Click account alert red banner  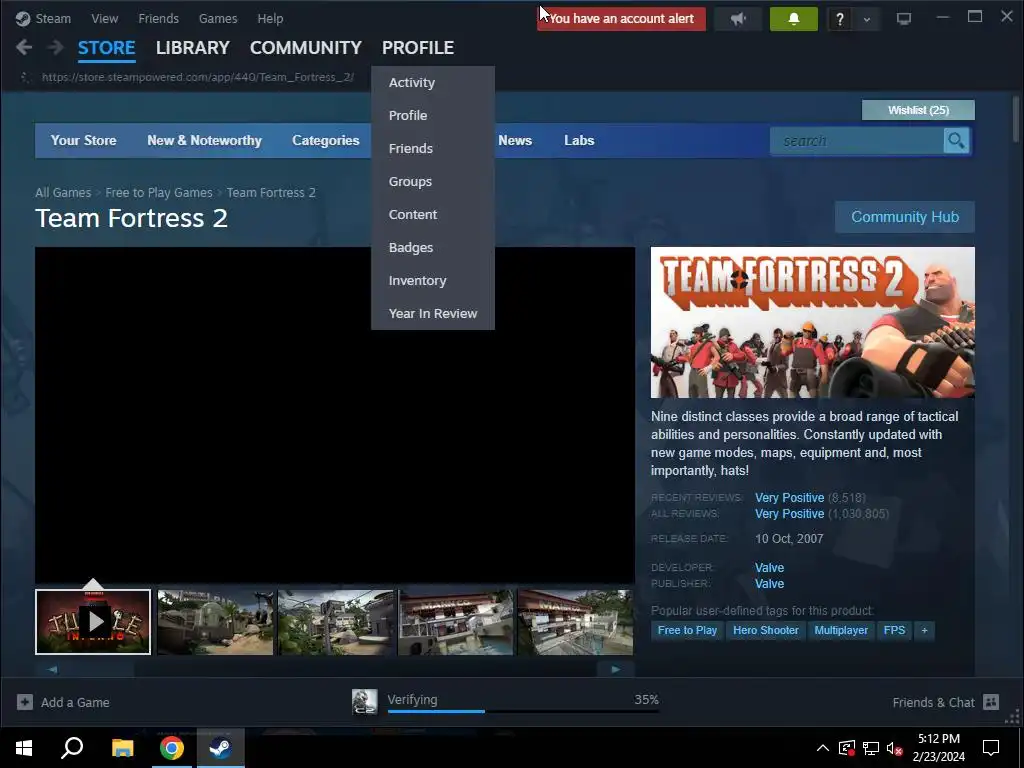pos(621,19)
